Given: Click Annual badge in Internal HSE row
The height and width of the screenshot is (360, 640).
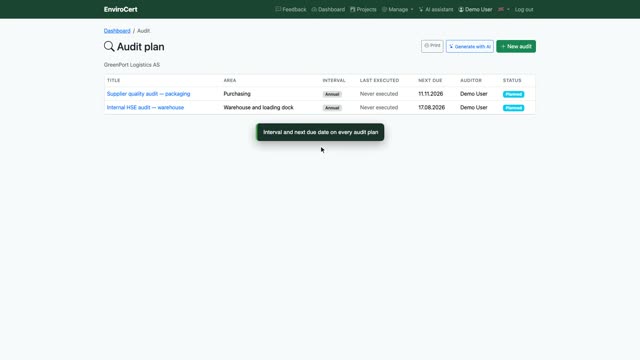Looking at the screenshot, I should 332,108.
